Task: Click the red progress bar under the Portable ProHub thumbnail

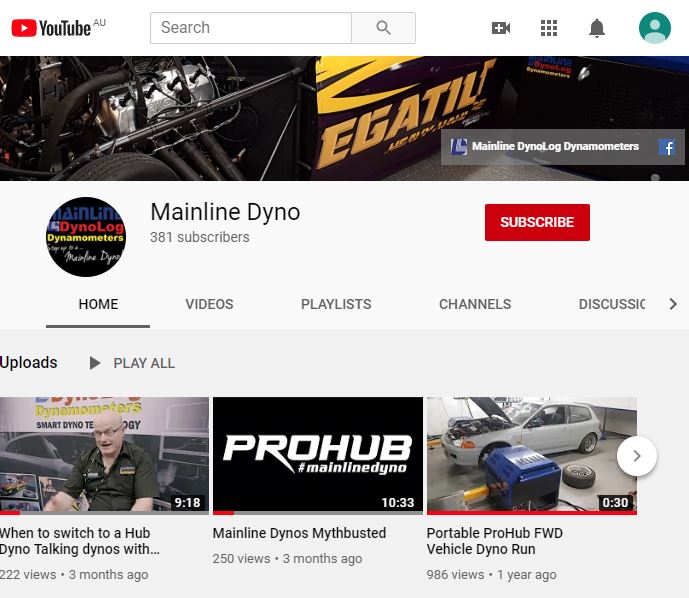Action: 532,512
